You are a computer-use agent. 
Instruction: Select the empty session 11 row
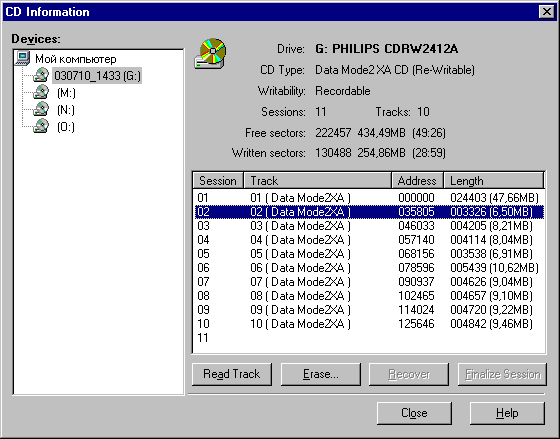click(369, 338)
